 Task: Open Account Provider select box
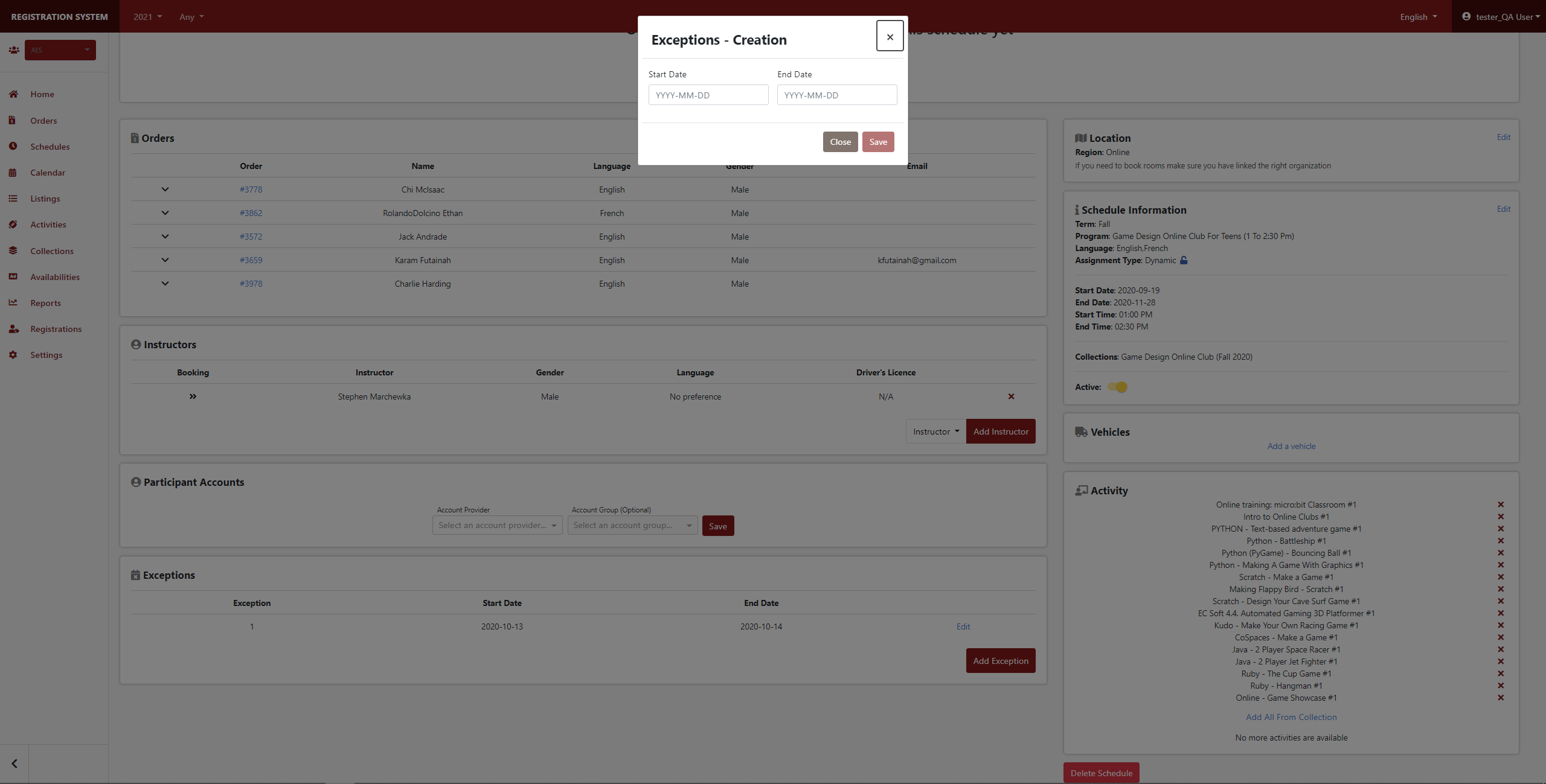coord(497,525)
